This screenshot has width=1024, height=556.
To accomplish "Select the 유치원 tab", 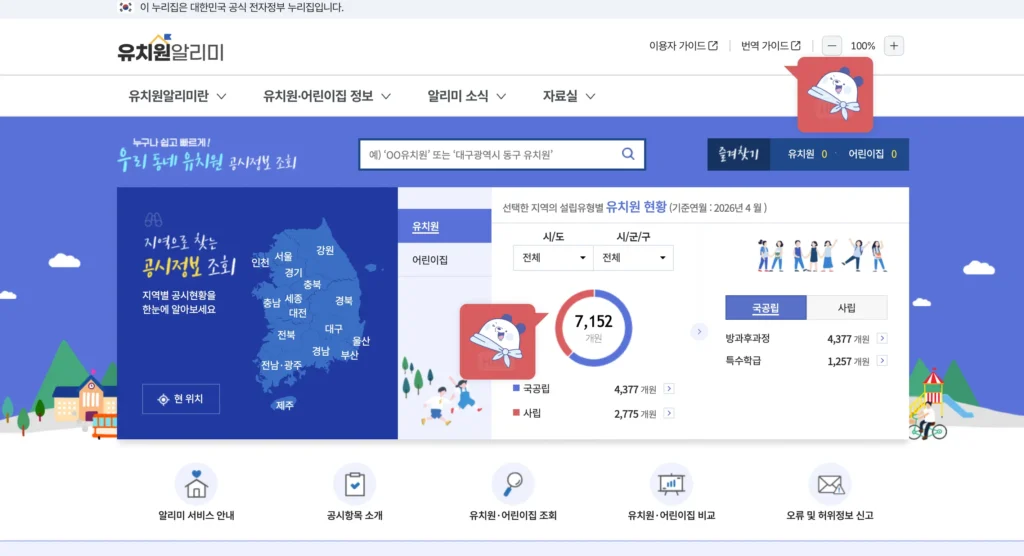I will [444, 226].
